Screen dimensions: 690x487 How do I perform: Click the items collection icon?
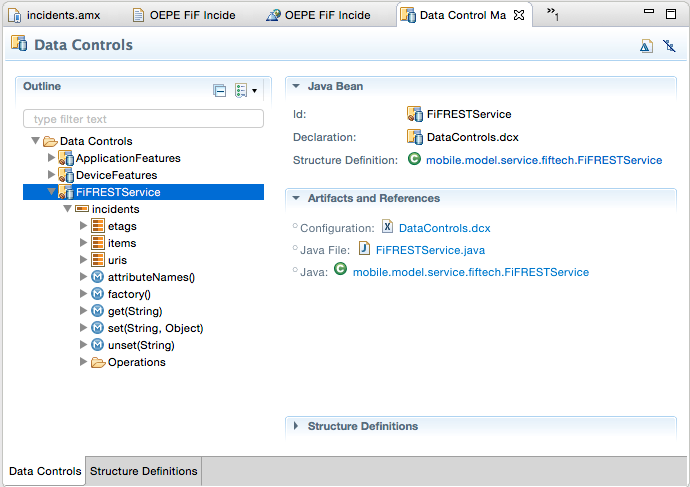pyautogui.click(x=98, y=243)
